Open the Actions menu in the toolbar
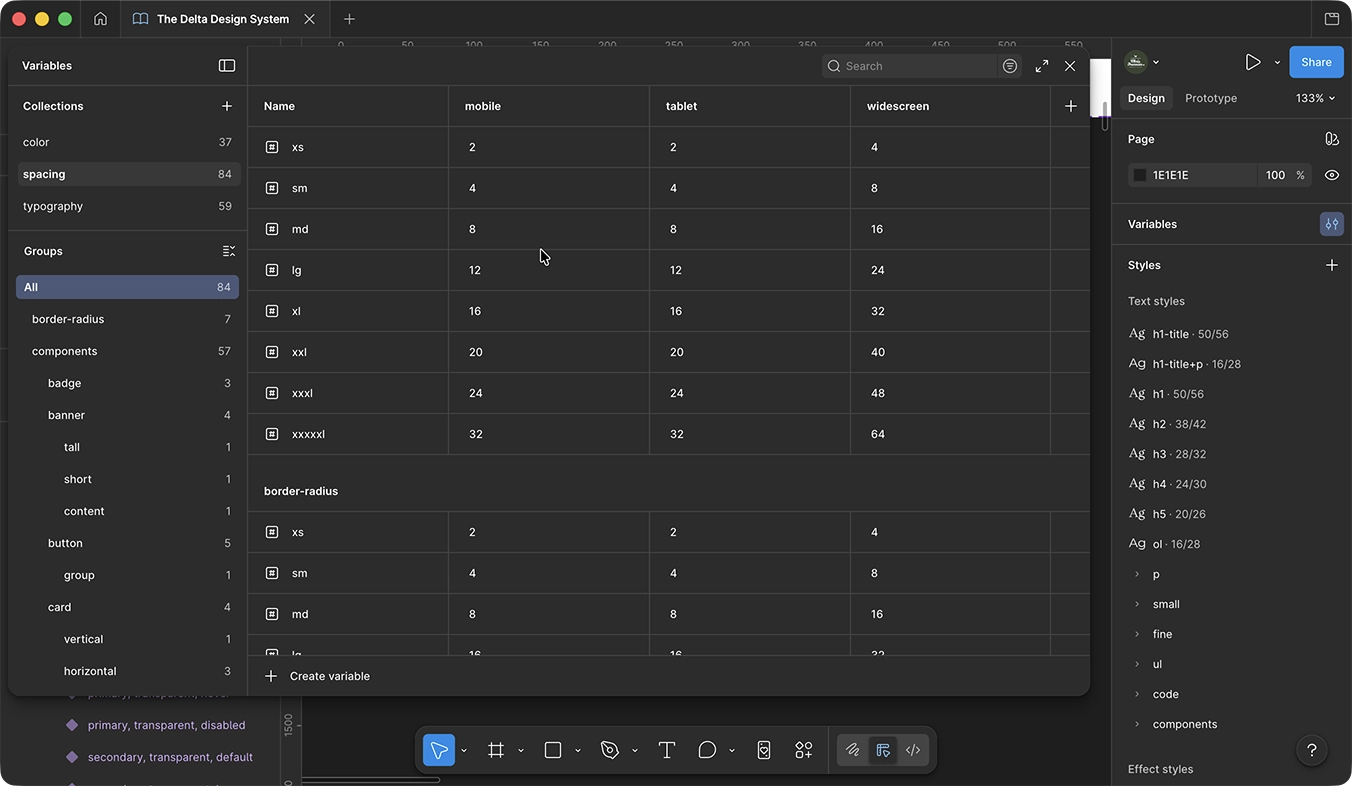The height and width of the screenshot is (786, 1352). 803,750
